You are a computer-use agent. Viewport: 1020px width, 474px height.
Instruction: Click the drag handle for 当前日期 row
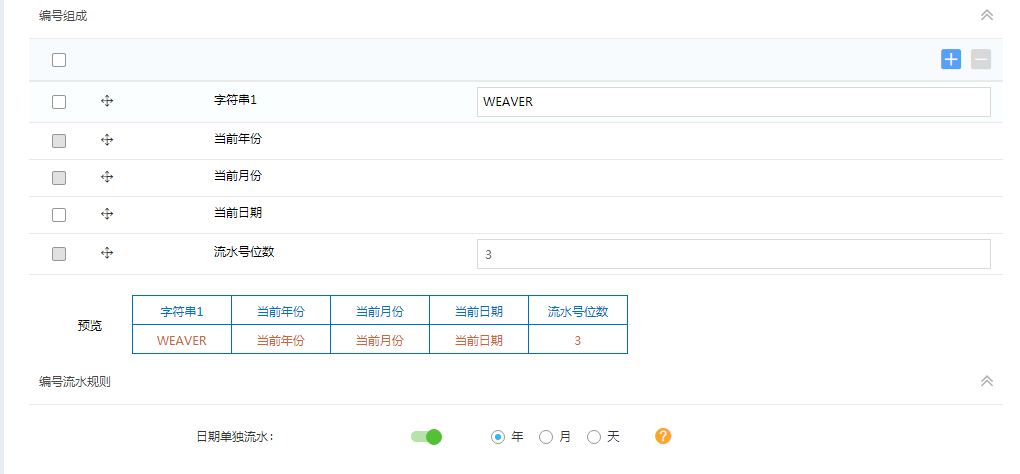tap(107, 214)
